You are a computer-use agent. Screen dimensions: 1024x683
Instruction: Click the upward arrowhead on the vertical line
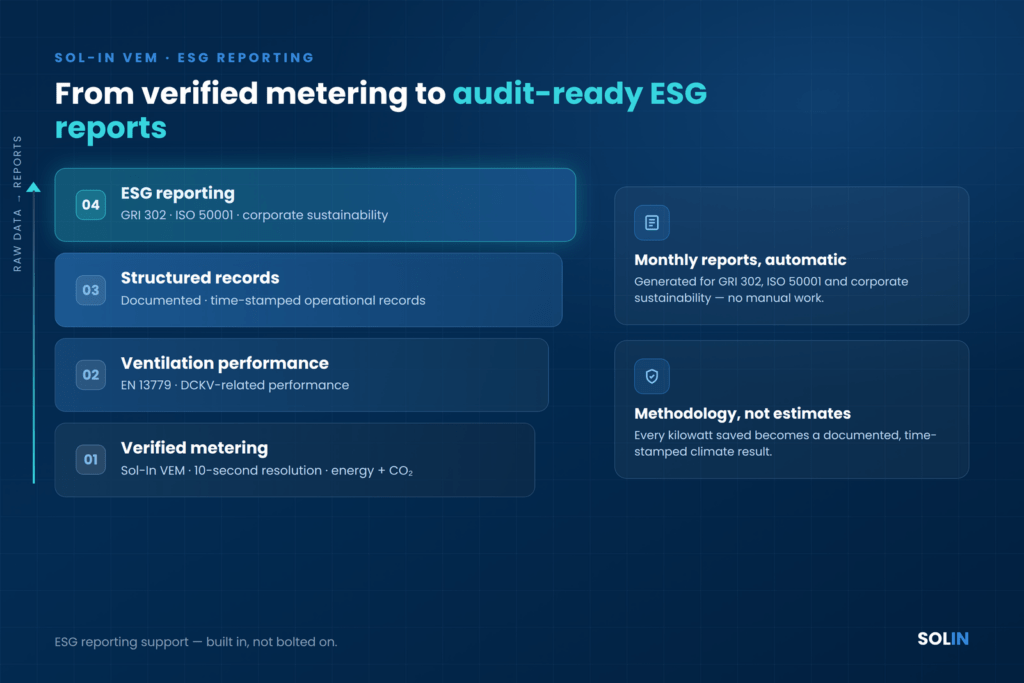point(34,187)
